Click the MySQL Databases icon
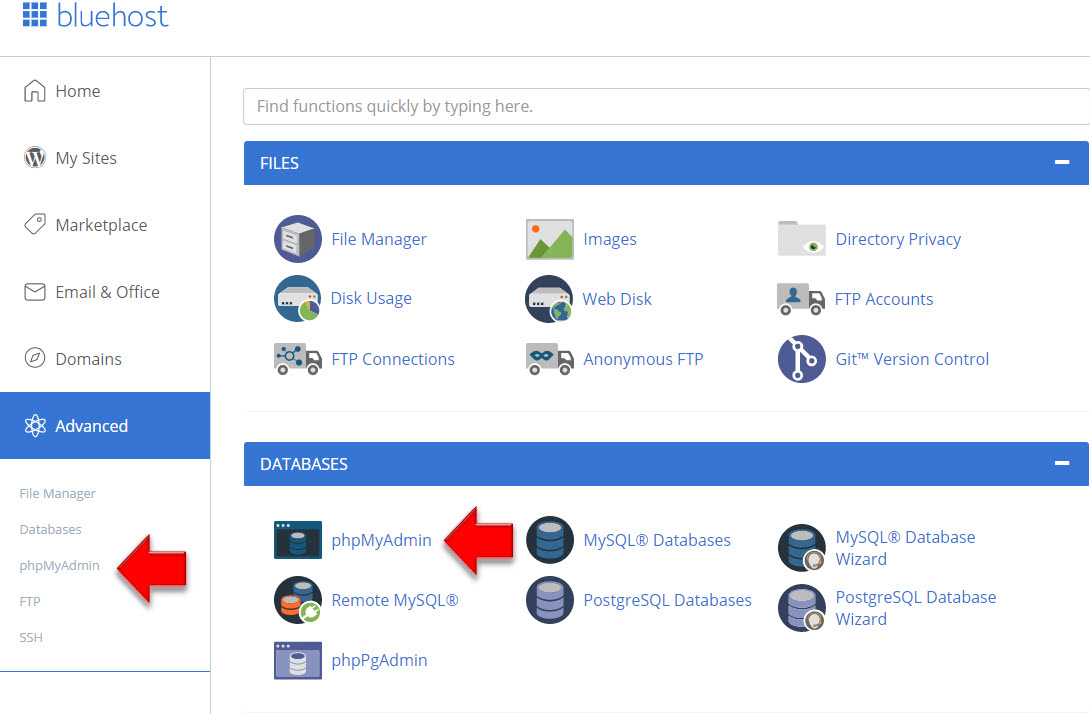The height and width of the screenshot is (714, 1090). [550, 540]
